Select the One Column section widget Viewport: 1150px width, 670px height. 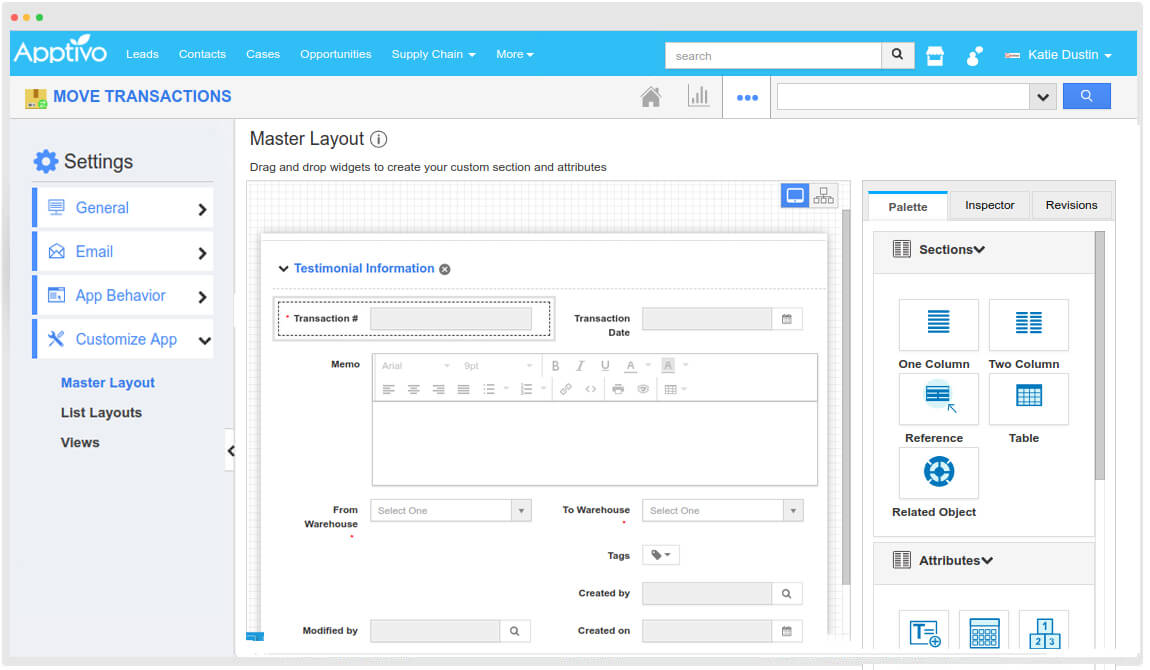(x=938, y=324)
